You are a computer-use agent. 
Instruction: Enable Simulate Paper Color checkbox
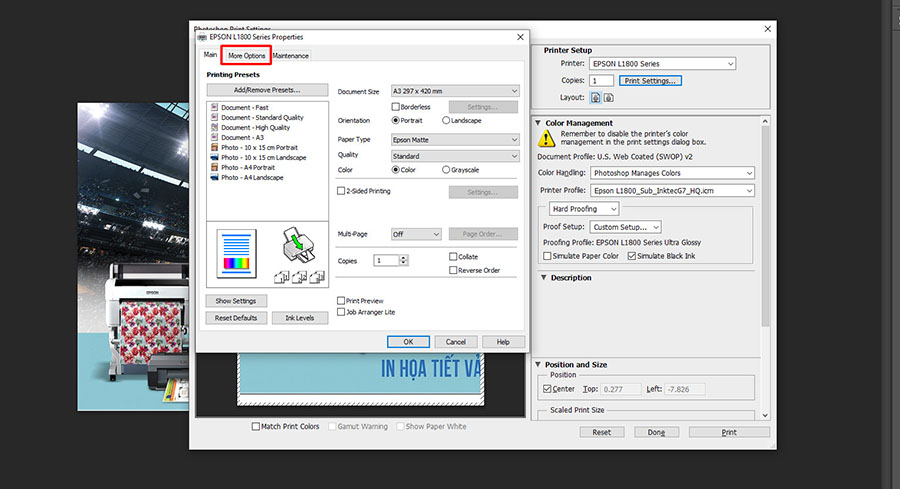pos(547,256)
